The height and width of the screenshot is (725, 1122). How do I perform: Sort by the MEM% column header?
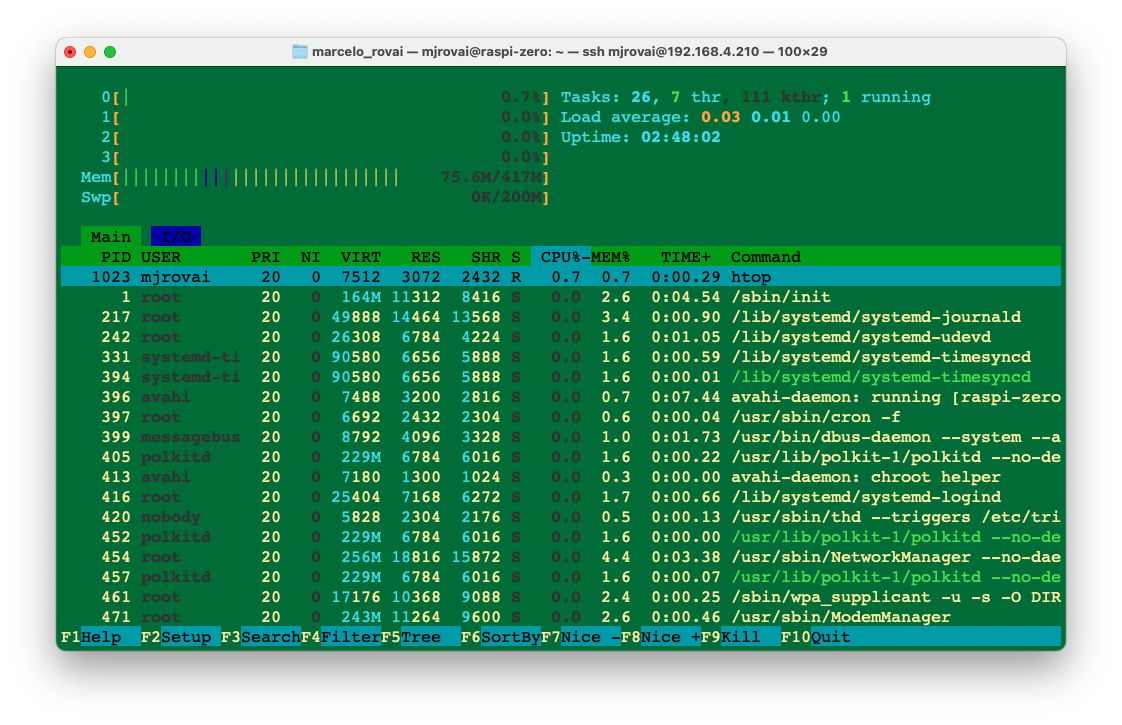pos(611,257)
